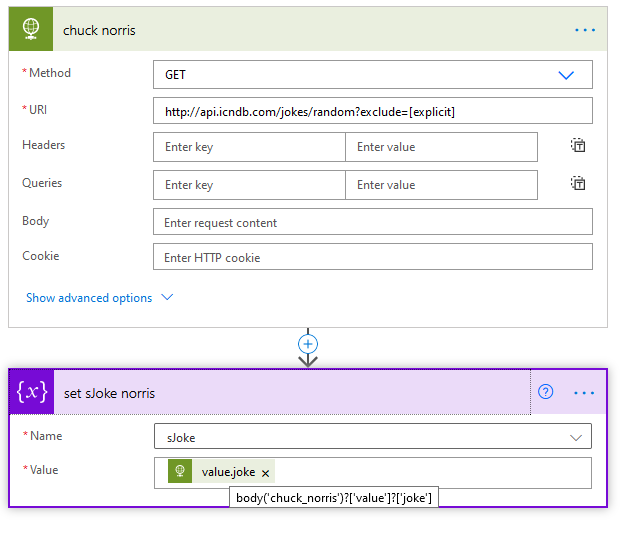Remove the value.joke token
Viewport: 621px width, 537px height.
tap(266, 473)
